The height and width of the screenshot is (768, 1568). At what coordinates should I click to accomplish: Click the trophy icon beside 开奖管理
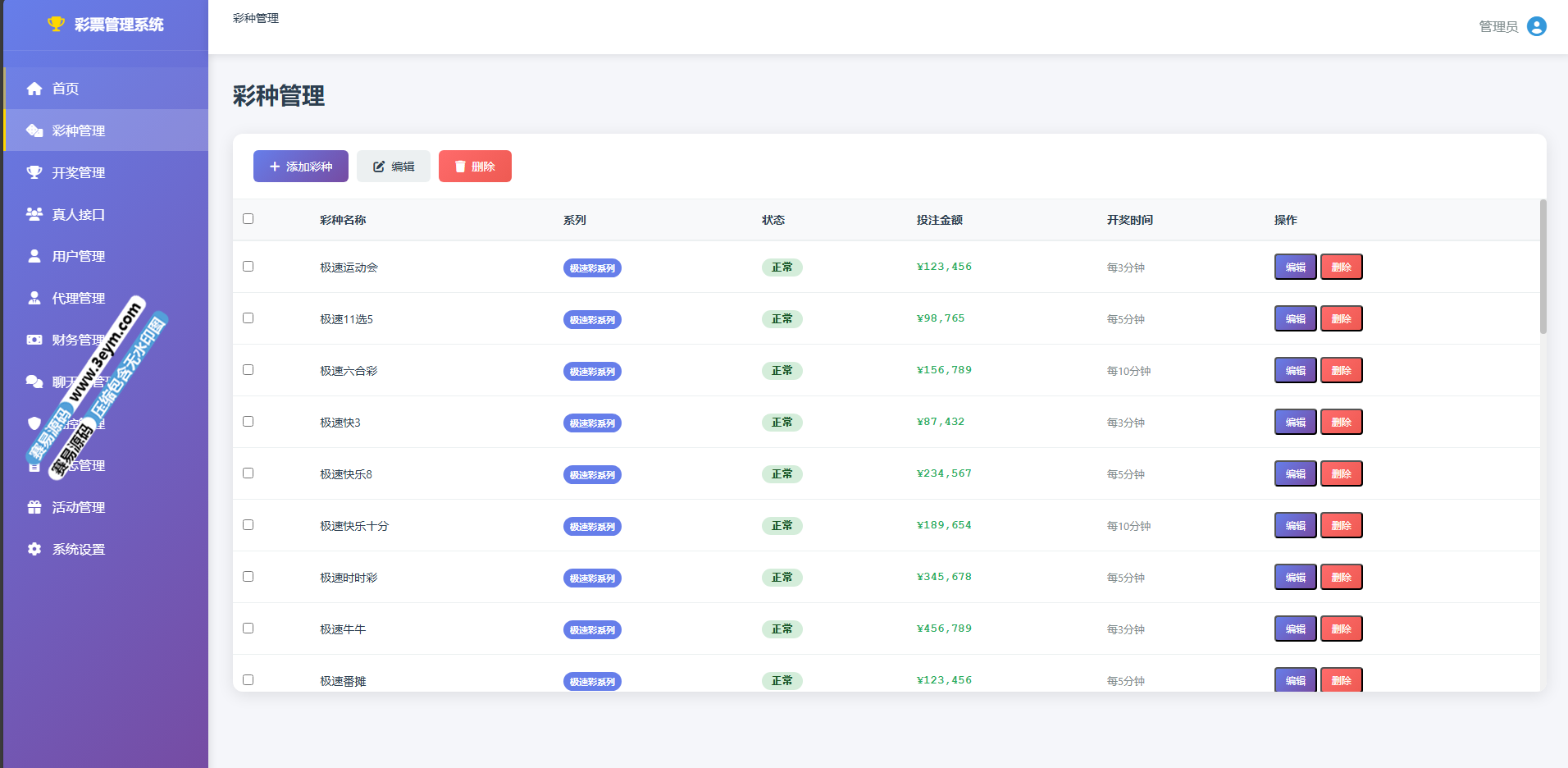(34, 172)
